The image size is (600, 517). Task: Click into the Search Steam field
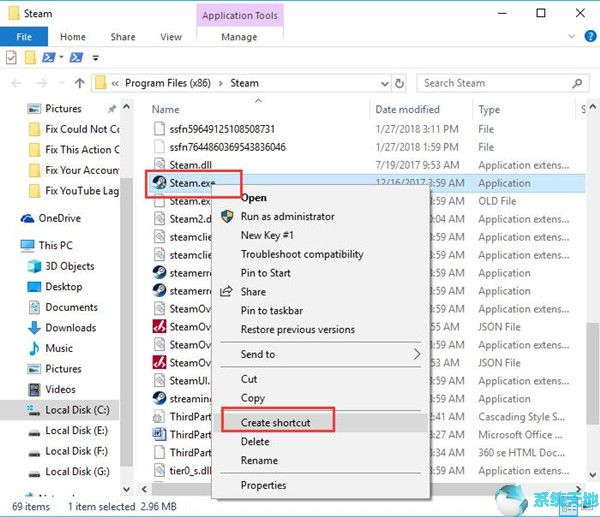pos(502,83)
